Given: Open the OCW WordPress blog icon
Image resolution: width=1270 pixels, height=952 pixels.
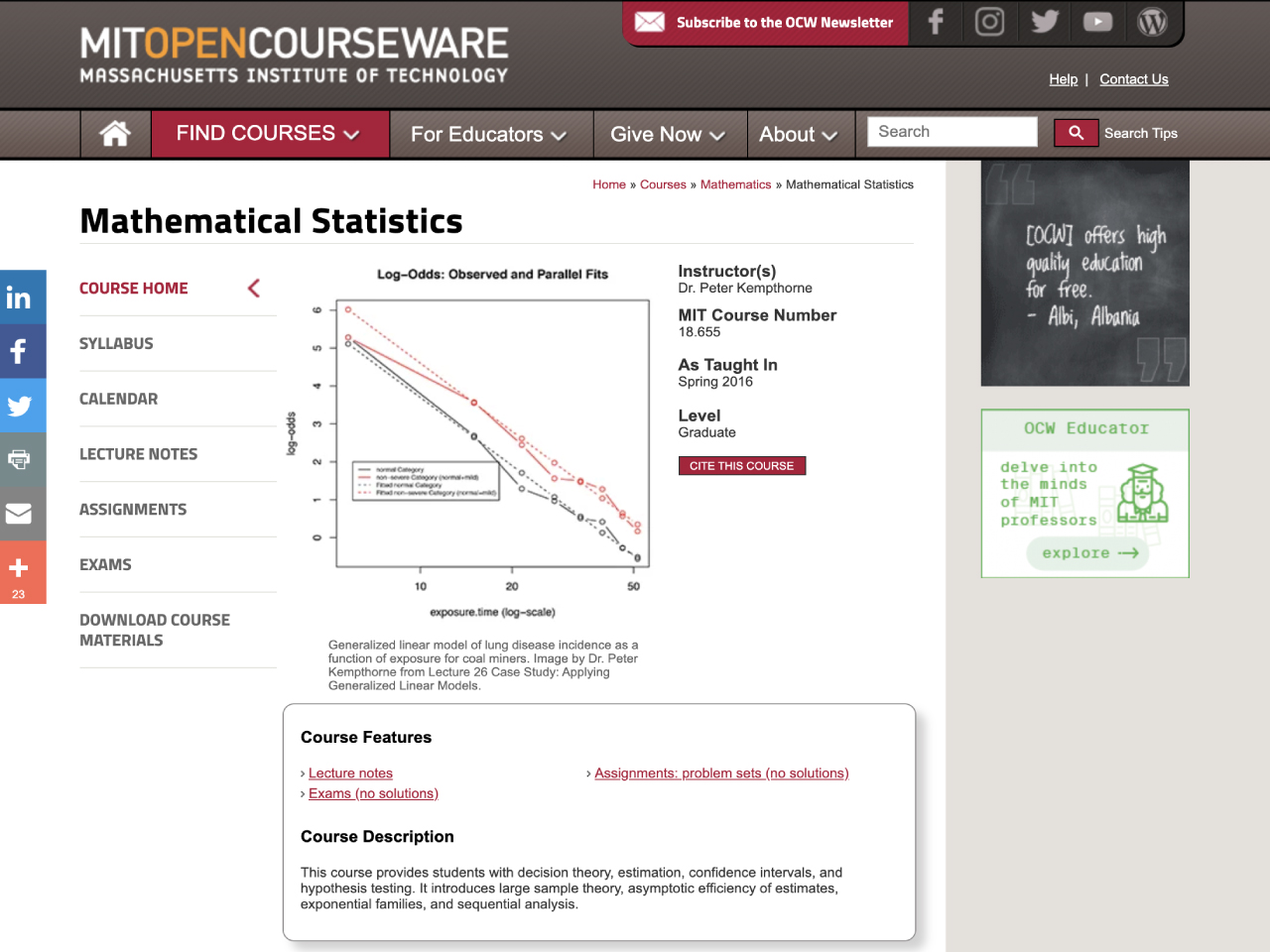Looking at the screenshot, I should (x=1152, y=22).
